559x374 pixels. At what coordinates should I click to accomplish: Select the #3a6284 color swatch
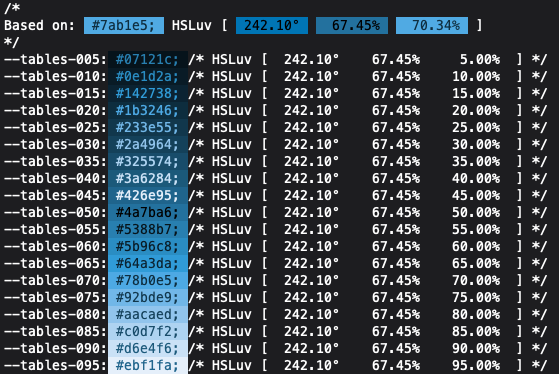pos(148,179)
